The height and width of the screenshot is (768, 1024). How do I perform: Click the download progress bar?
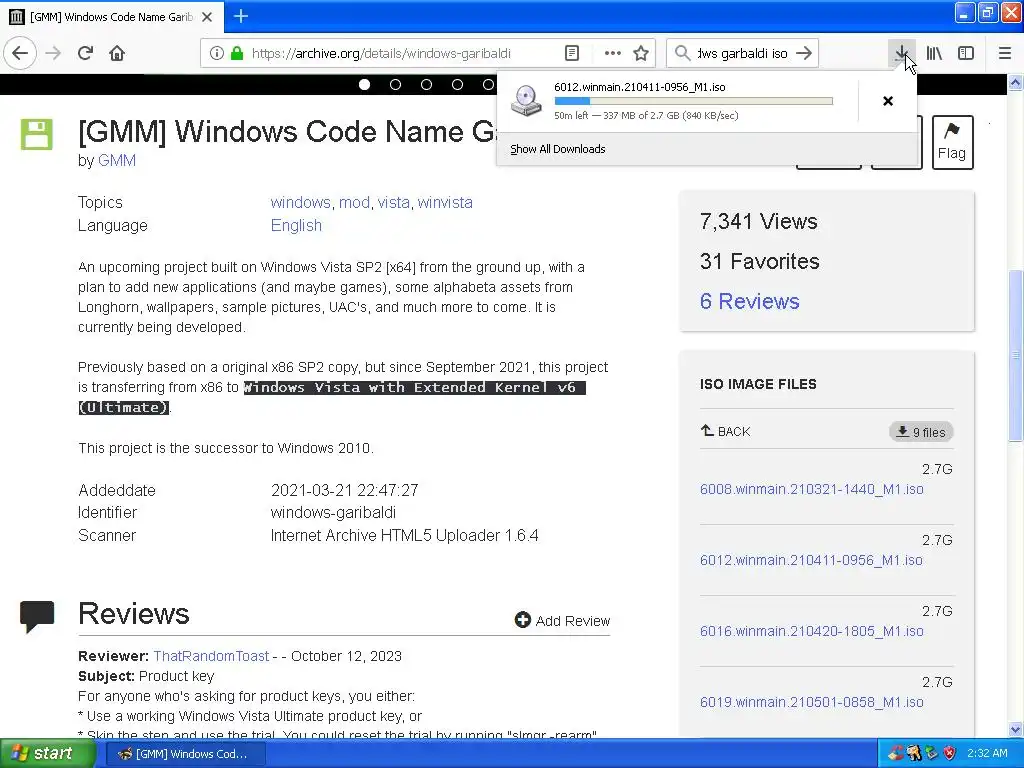tap(694, 101)
